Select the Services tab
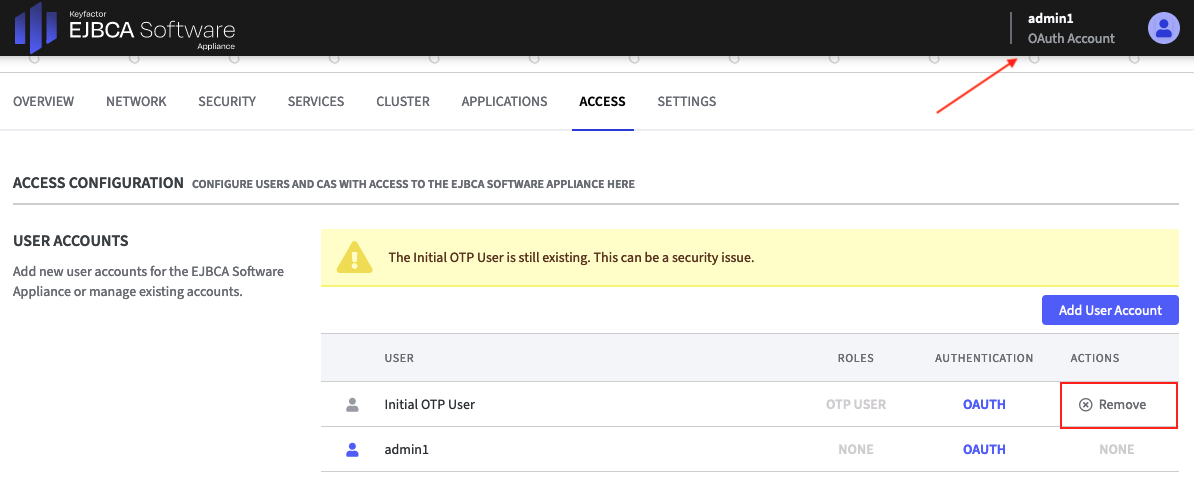Viewport: 1194px width, 477px height. pyautogui.click(x=316, y=102)
